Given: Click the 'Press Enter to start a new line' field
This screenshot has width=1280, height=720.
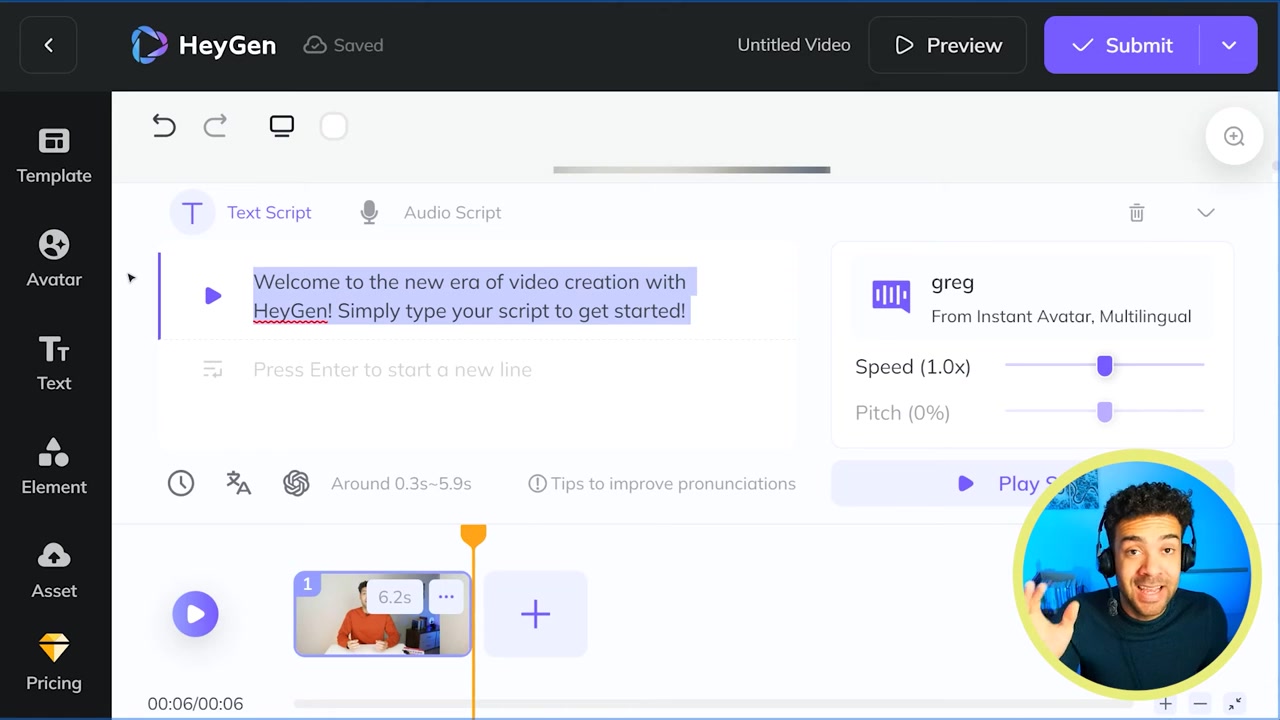Looking at the screenshot, I should (392, 369).
